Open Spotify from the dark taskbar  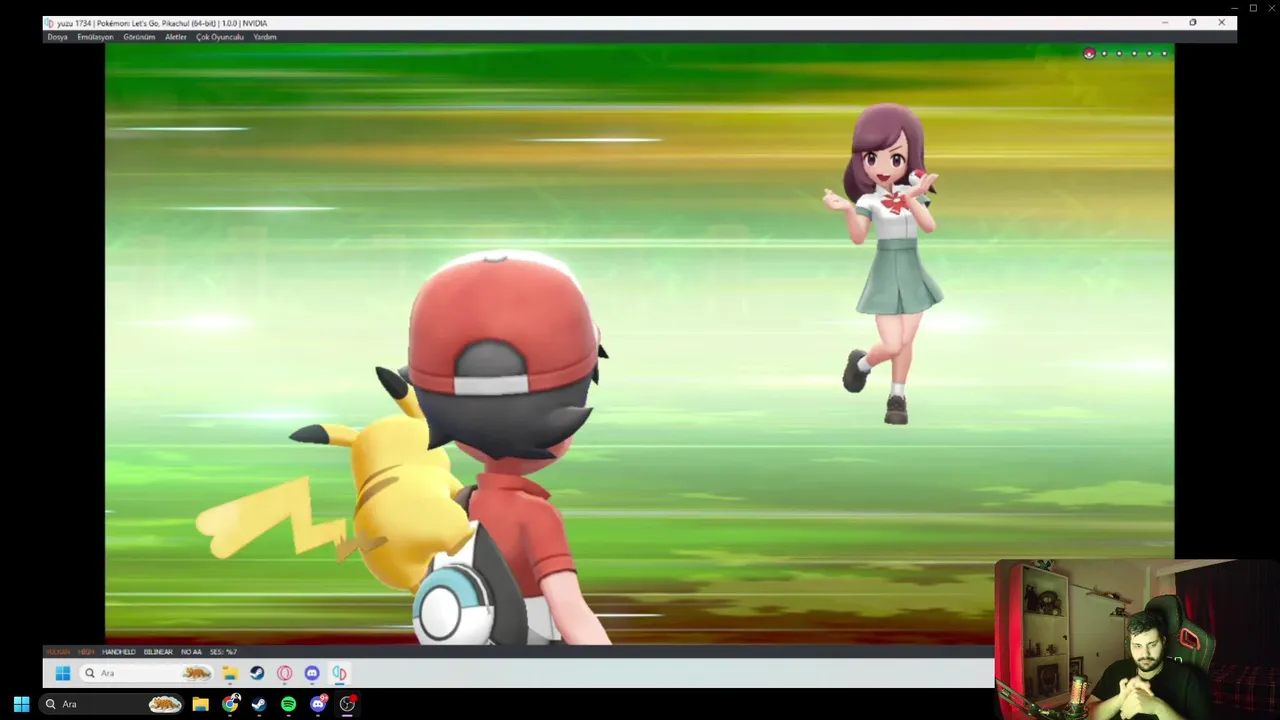(288, 704)
